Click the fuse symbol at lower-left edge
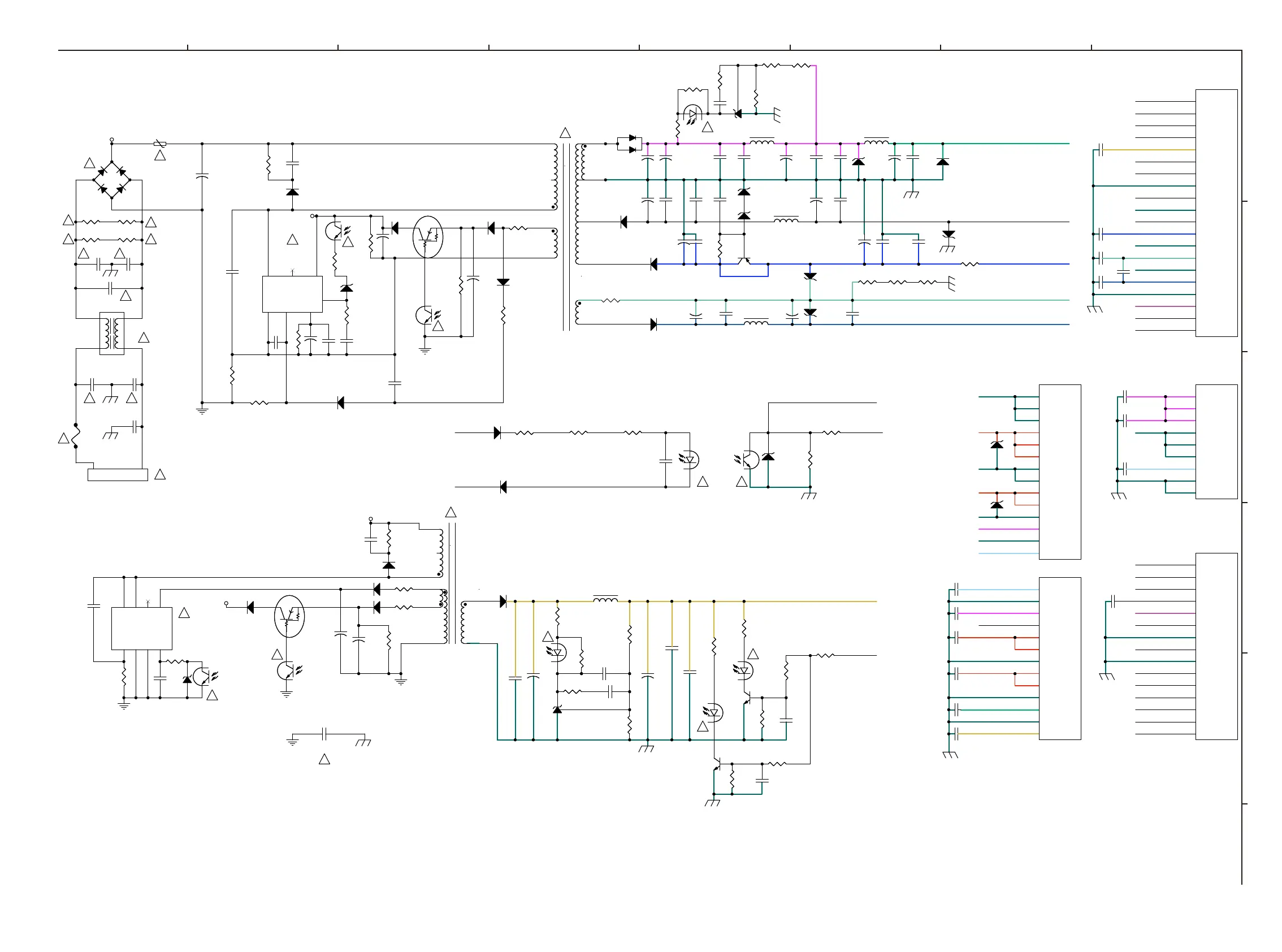The image size is (1282, 952). point(76,436)
